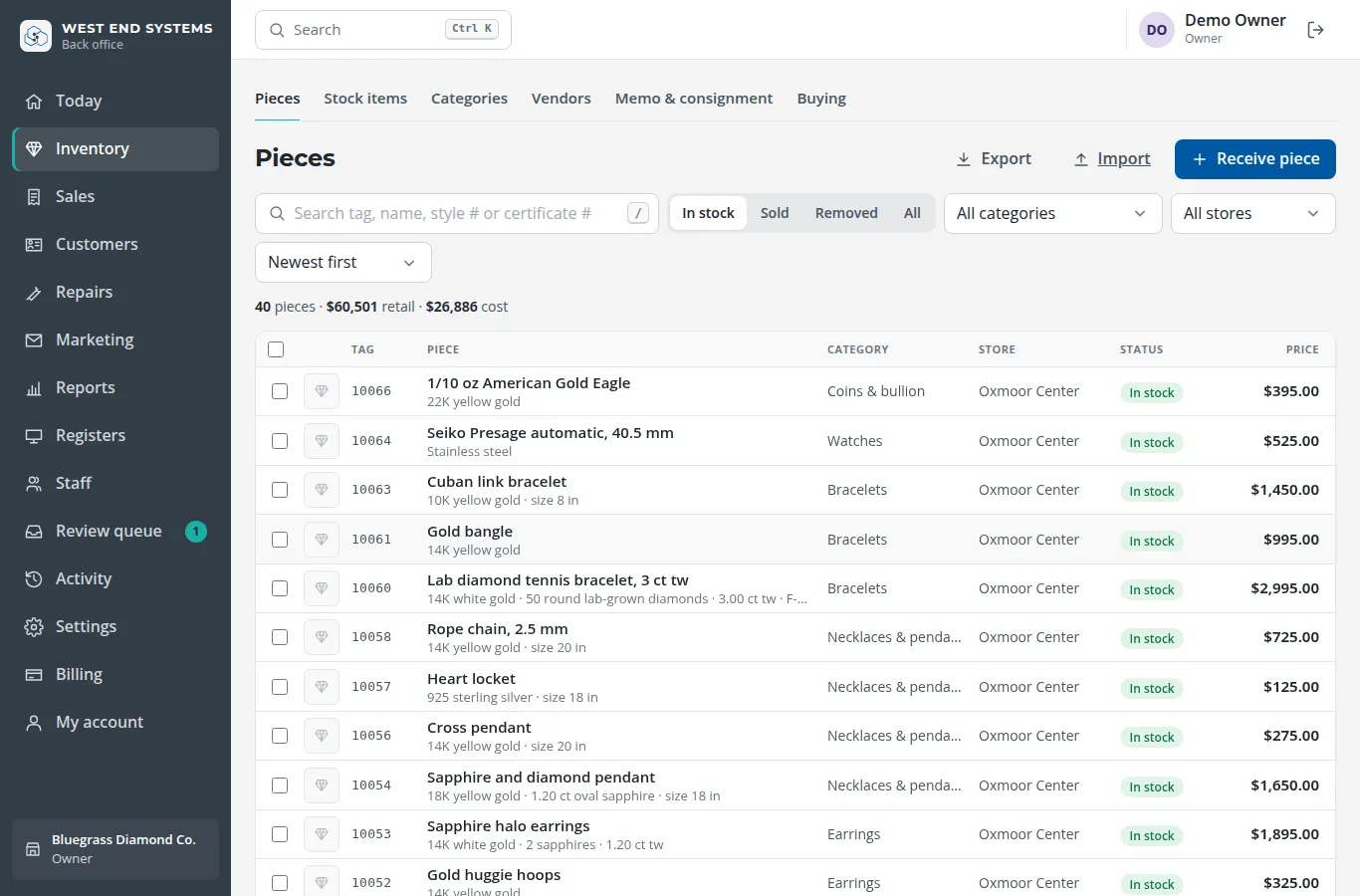The width and height of the screenshot is (1360, 896).
Task: Click the PRICE column header
Action: point(1302,349)
